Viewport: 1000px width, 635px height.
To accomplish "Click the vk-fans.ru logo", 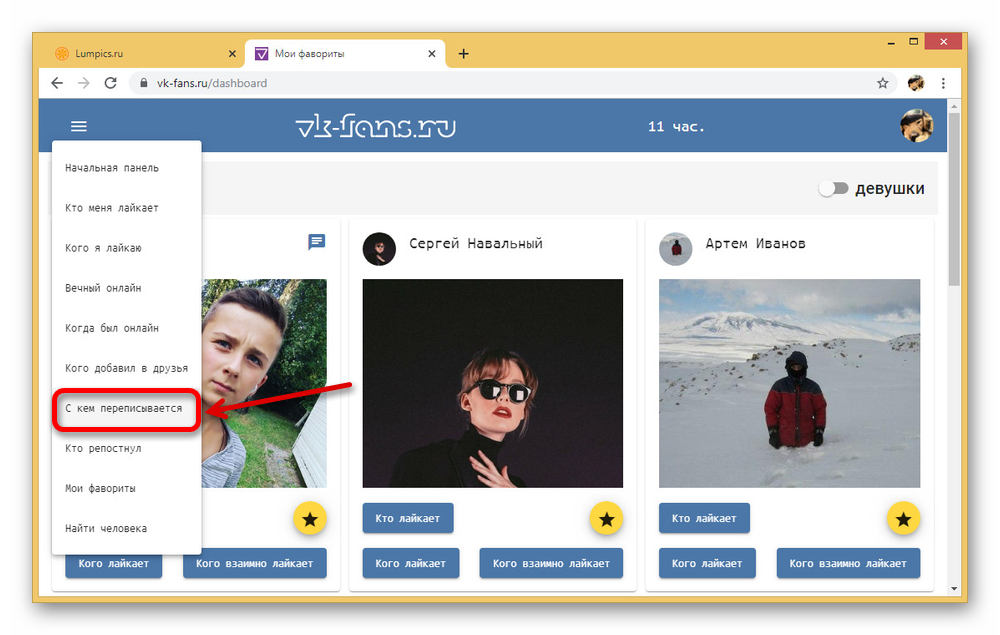I will [x=376, y=126].
